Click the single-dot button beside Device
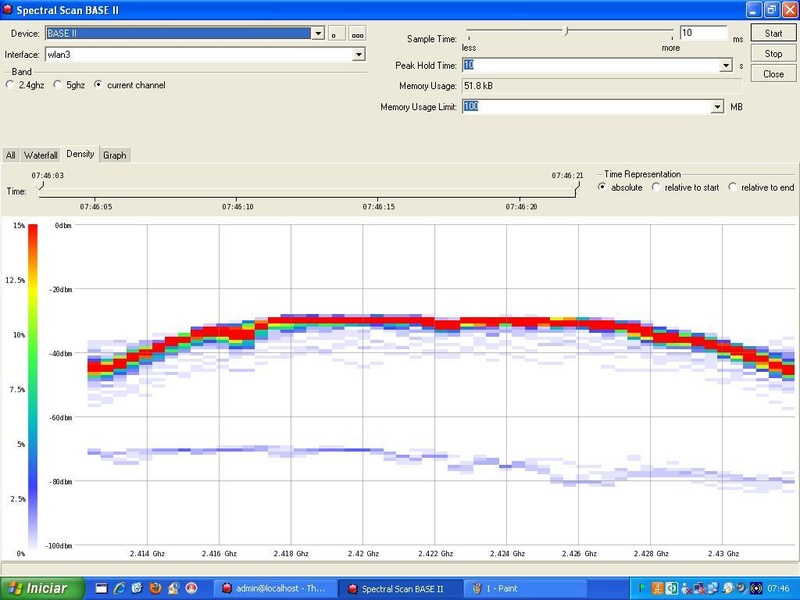Image resolution: width=800 pixels, height=600 pixels. [x=335, y=34]
